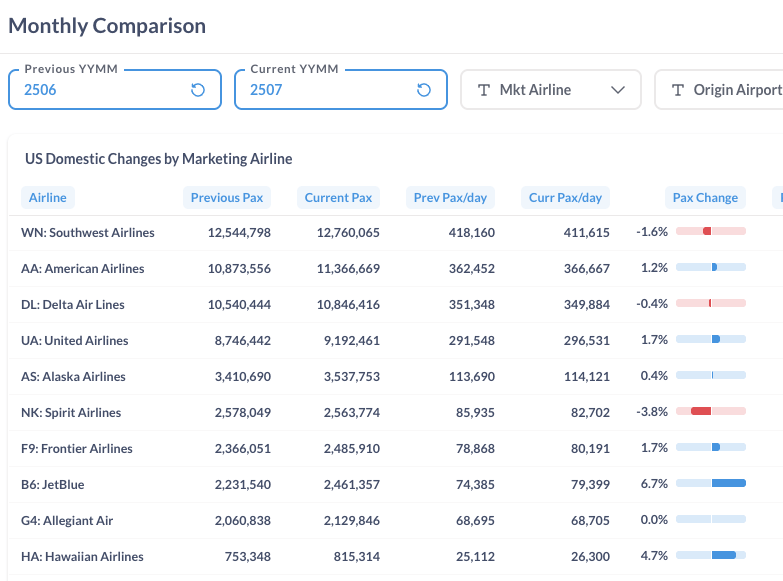Sort by the Current Pax column header
Viewport: 783px width, 581px height.
[x=338, y=197]
